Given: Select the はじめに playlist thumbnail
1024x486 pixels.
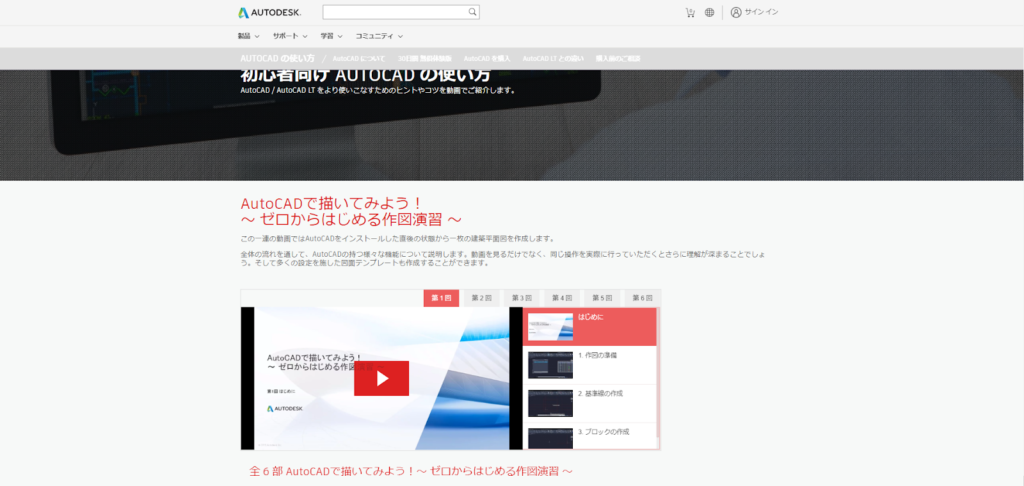Looking at the screenshot, I should pos(551,327).
